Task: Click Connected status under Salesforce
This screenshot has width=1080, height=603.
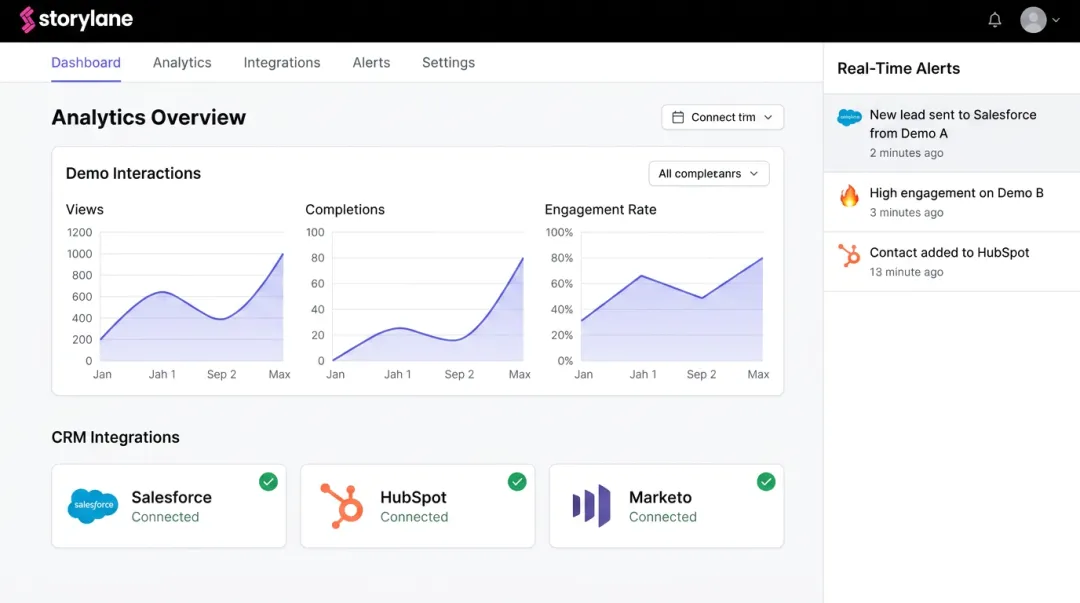Action: [165, 517]
